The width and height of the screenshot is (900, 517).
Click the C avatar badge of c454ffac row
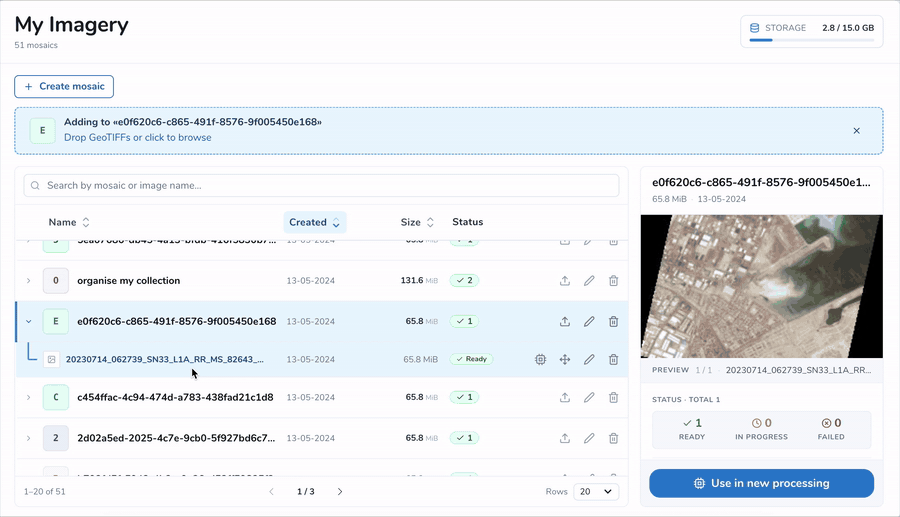[x=56, y=397]
